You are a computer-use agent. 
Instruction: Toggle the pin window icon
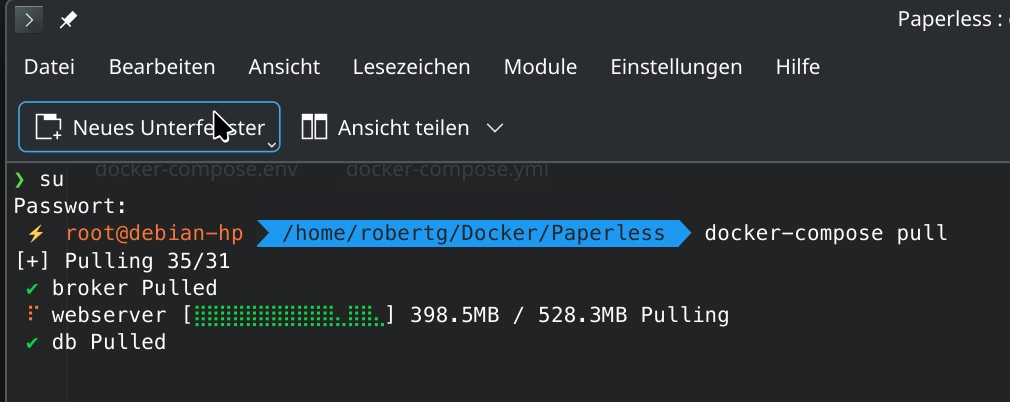coord(68,19)
